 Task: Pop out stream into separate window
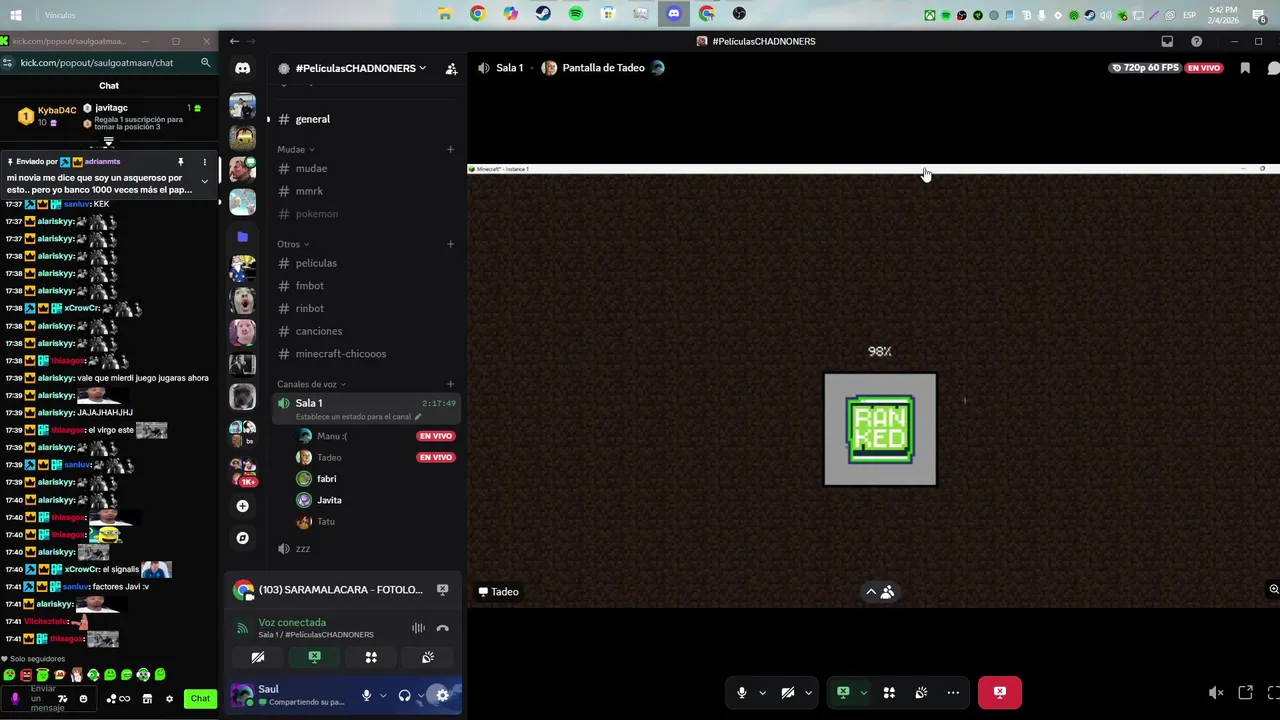click(1245, 692)
